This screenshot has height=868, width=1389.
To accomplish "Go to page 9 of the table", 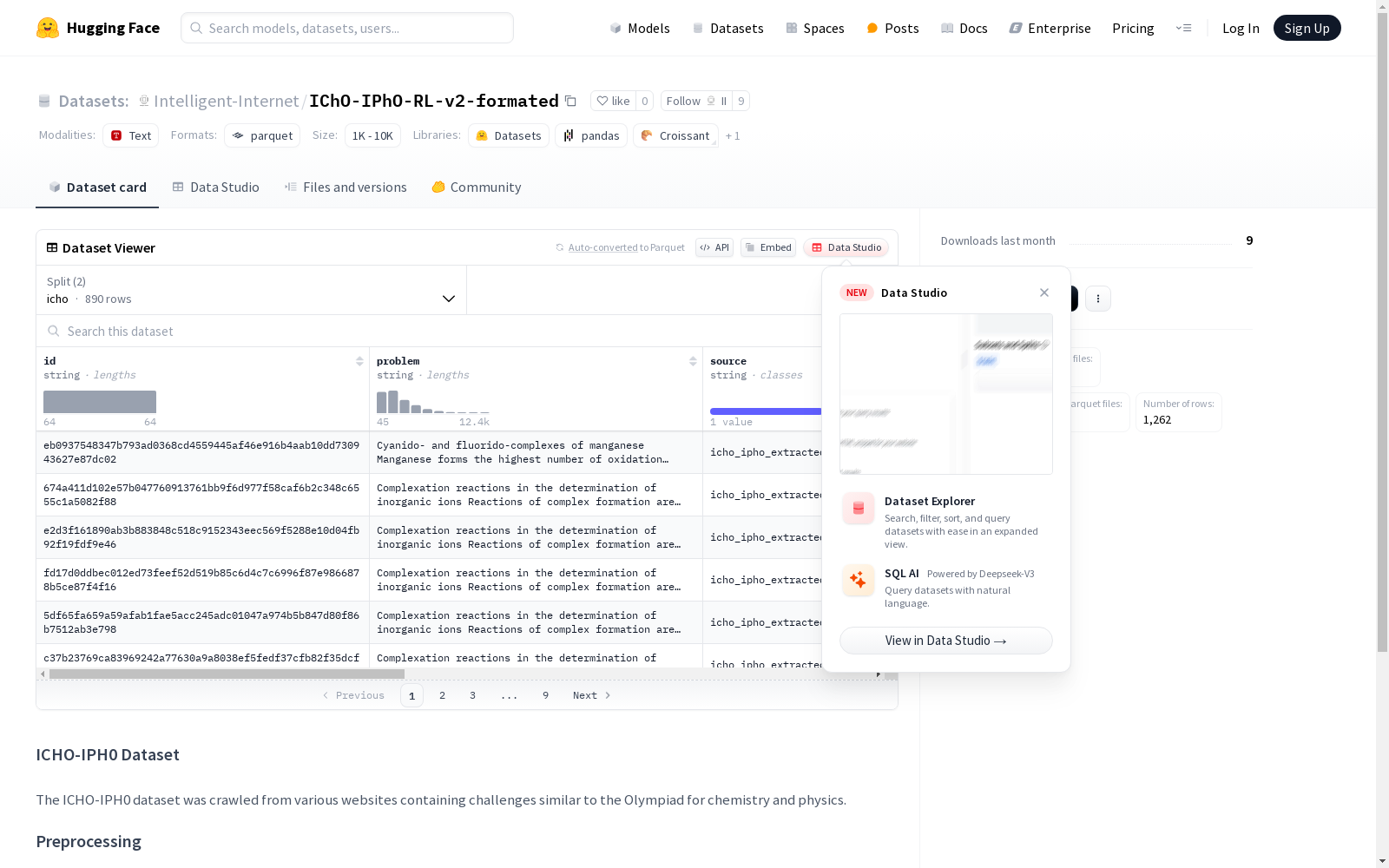I will coord(545,695).
